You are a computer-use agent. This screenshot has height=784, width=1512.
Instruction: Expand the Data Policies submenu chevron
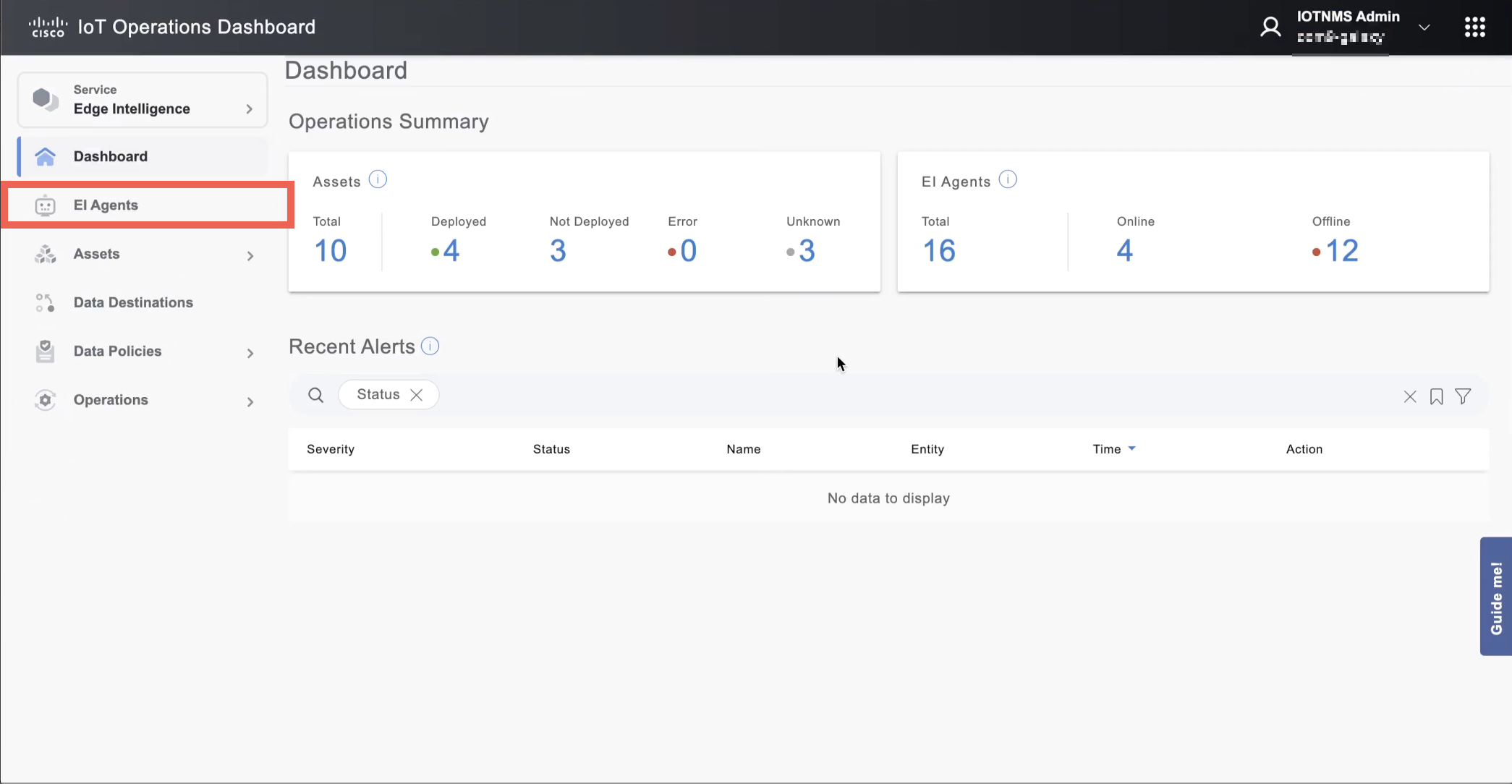point(250,353)
